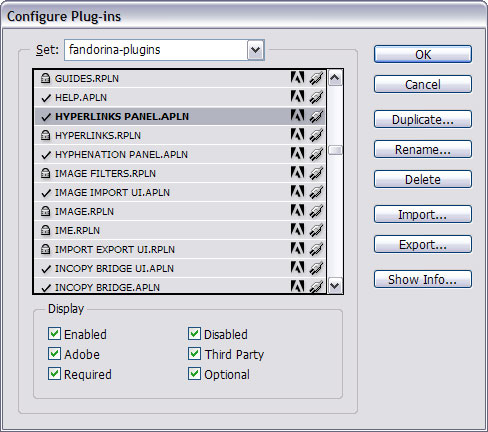Screen dimensions: 488x432
Task: Uncheck the Enabled display checkbox
Action: click(x=54, y=334)
